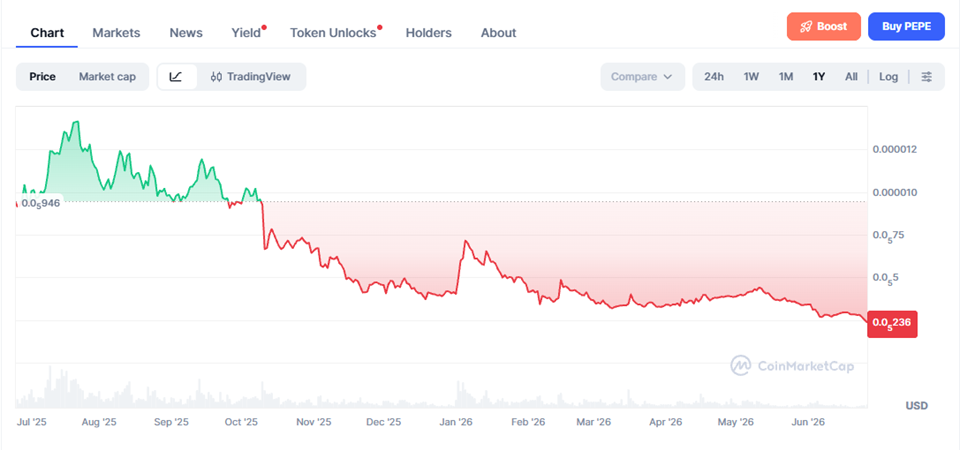
Task: Click the Aug '25 date label
Action: point(99,422)
